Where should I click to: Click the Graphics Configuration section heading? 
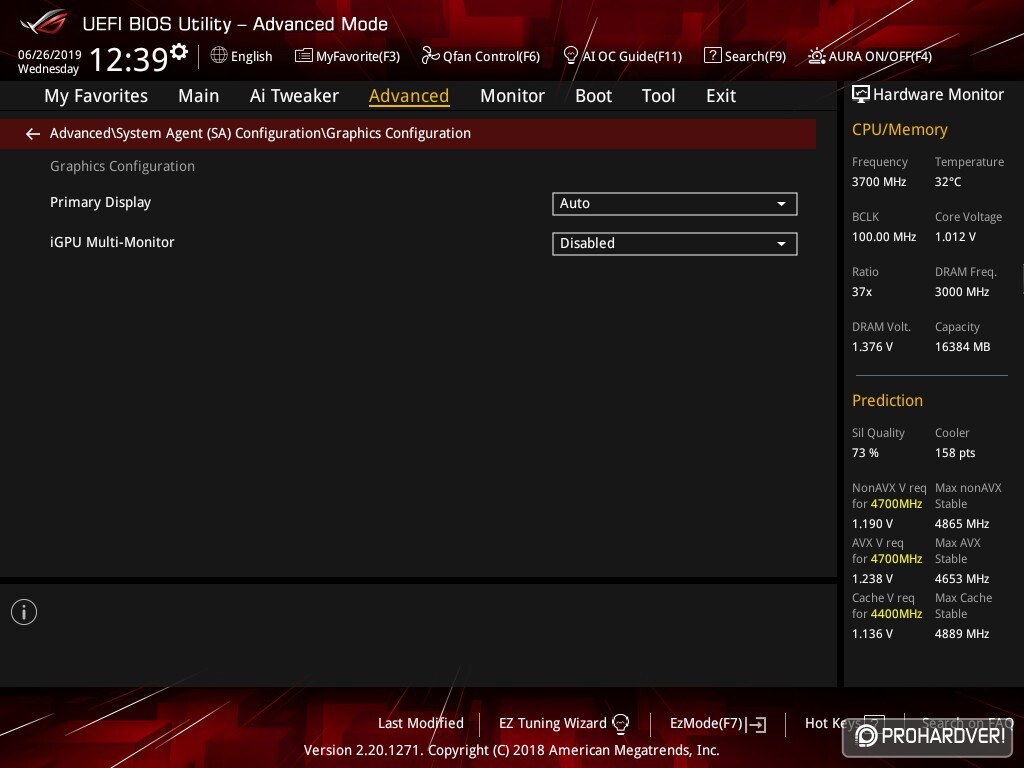pos(122,167)
